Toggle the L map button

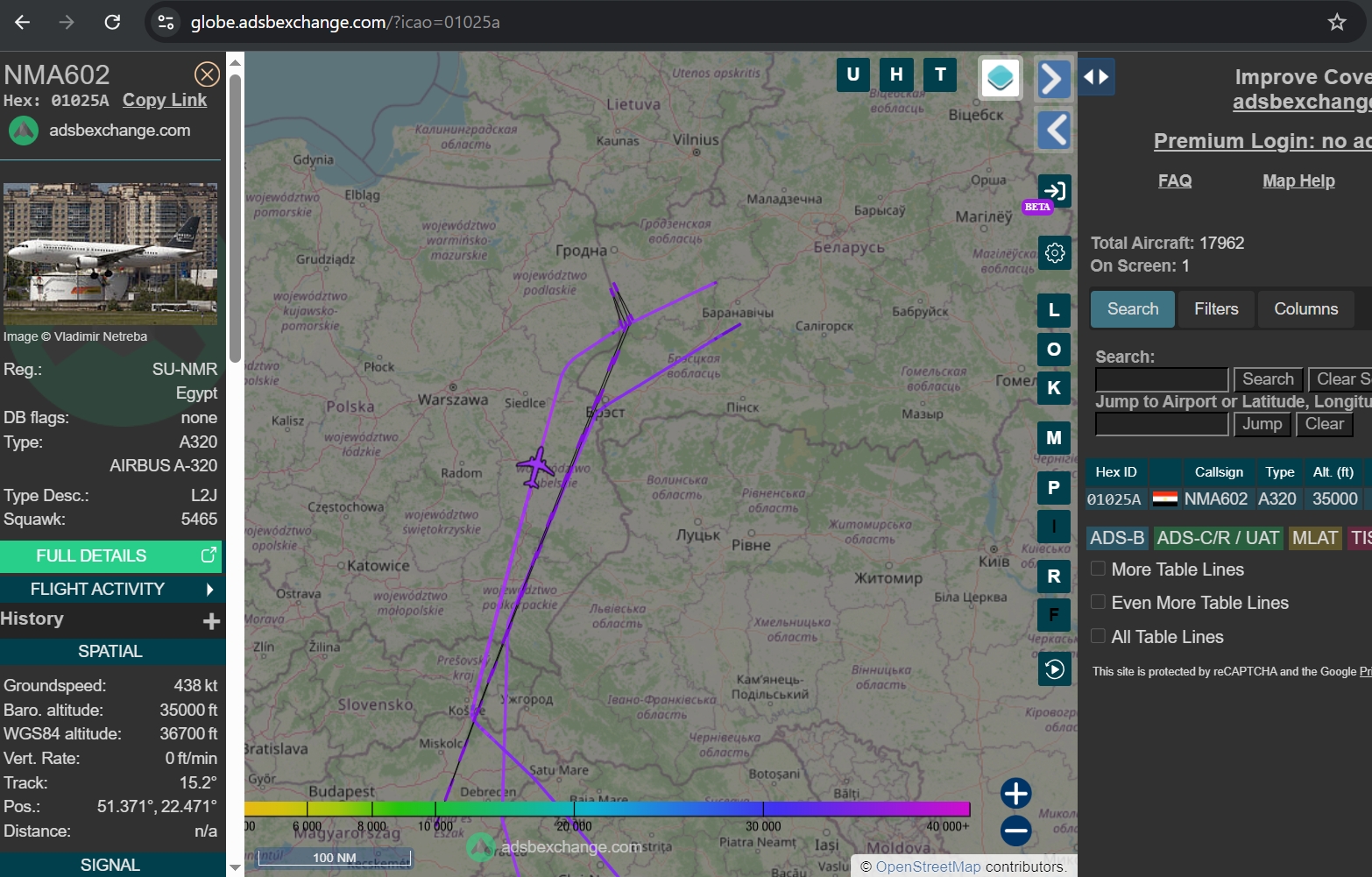(1054, 309)
